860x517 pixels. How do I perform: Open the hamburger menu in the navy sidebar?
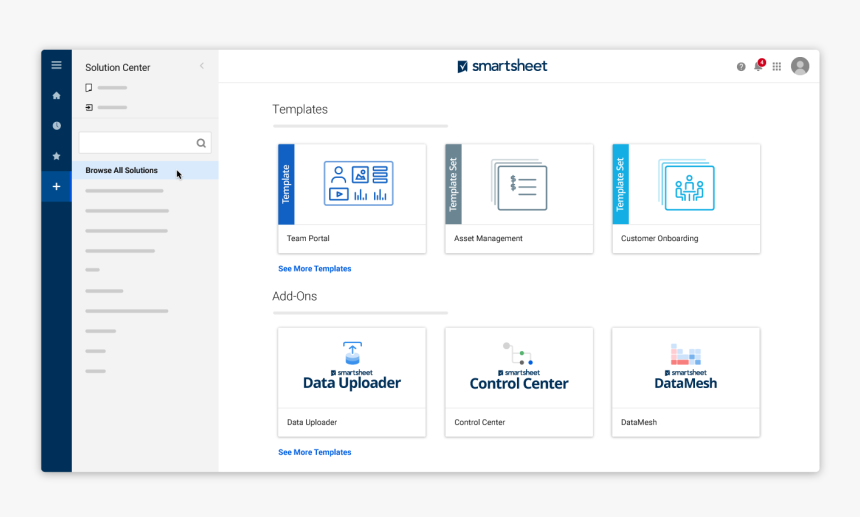pyautogui.click(x=56, y=65)
